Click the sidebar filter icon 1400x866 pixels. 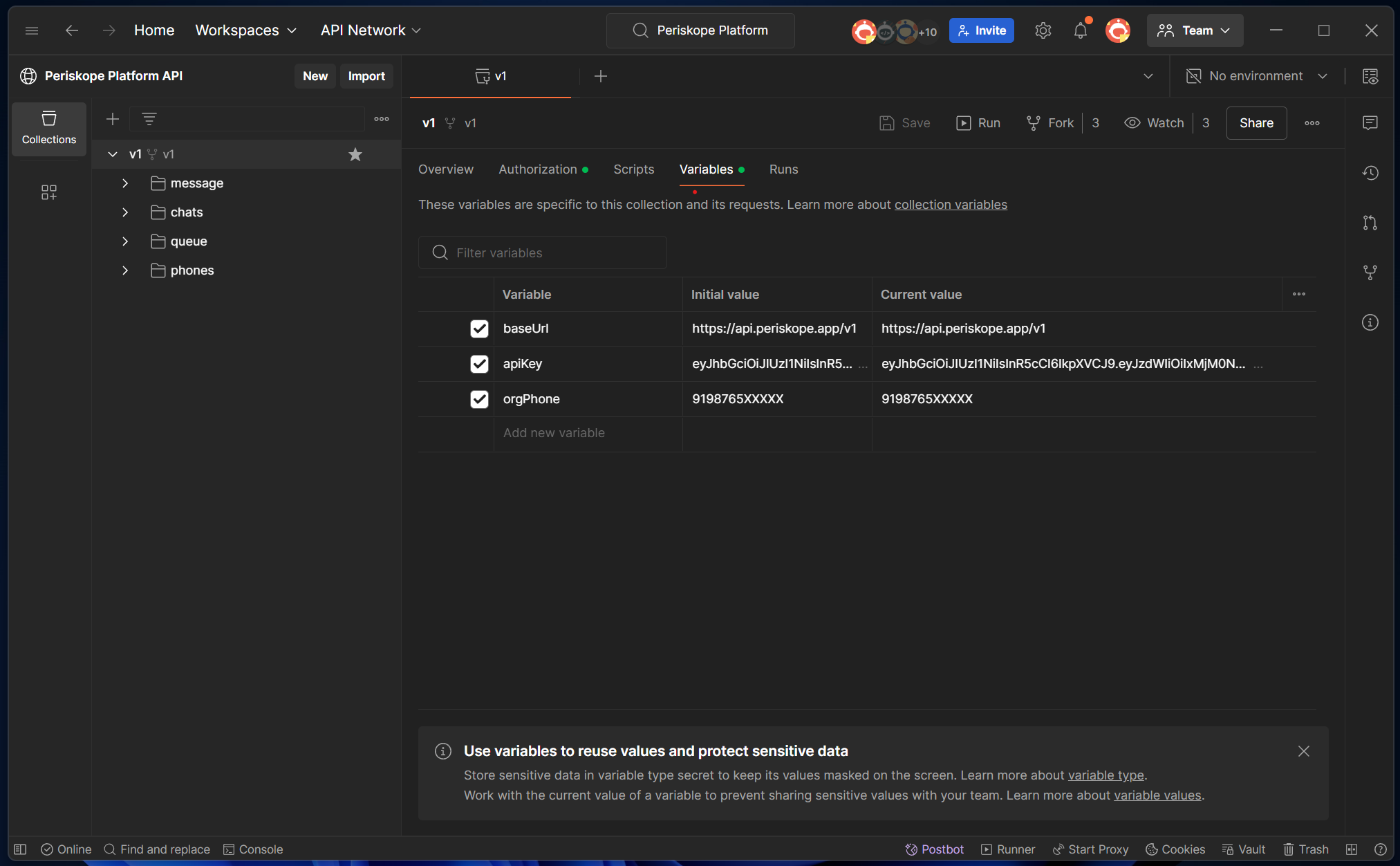pyautogui.click(x=149, y=119)
